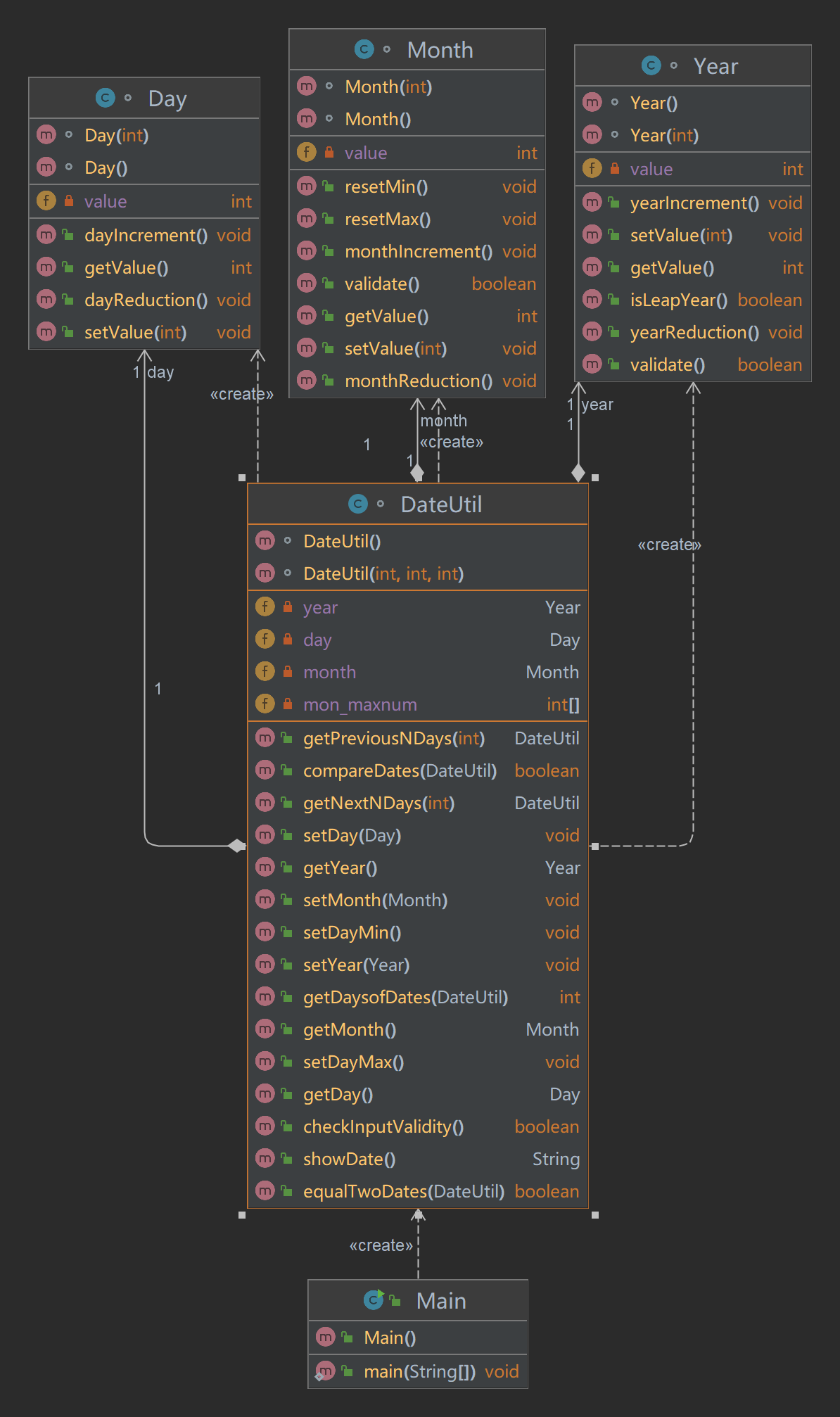Click the DateUtil class title
The height and width of the screenshot is (1417, 840).
coord(441,504)
